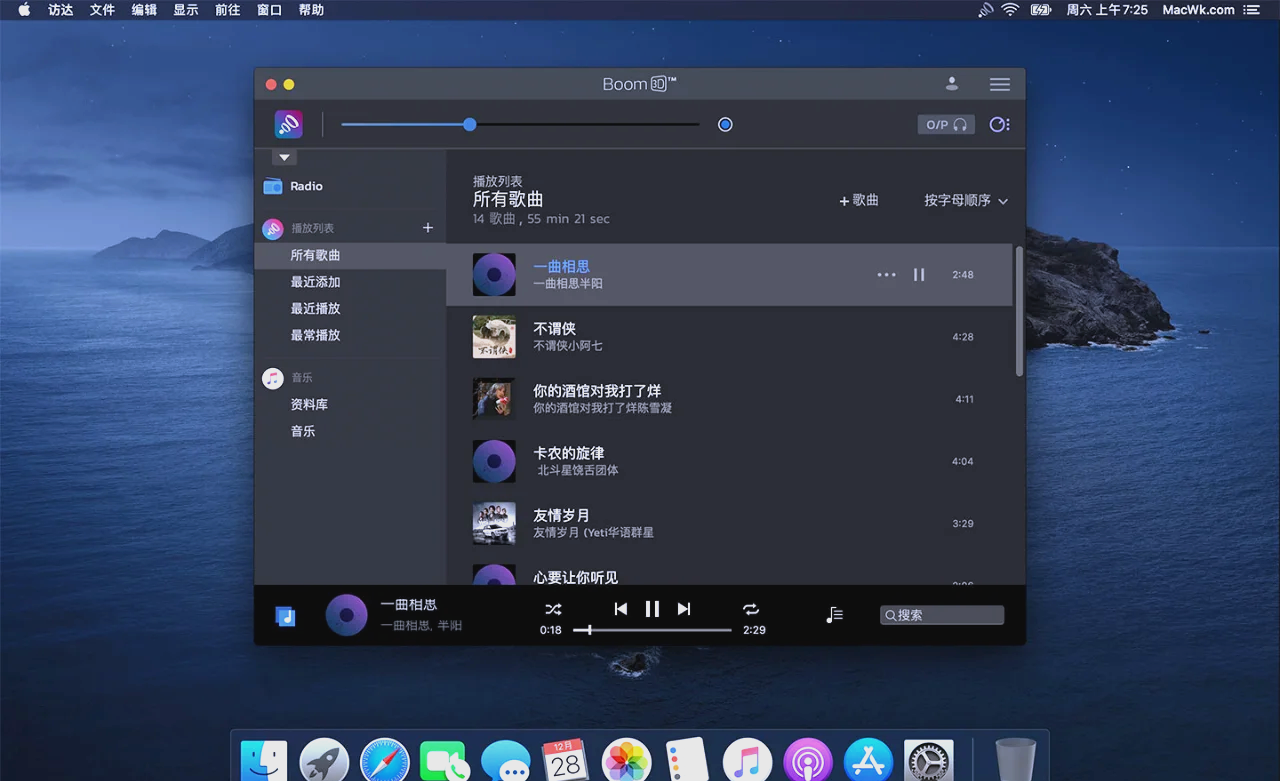Open Photos from the Dock

627,762
